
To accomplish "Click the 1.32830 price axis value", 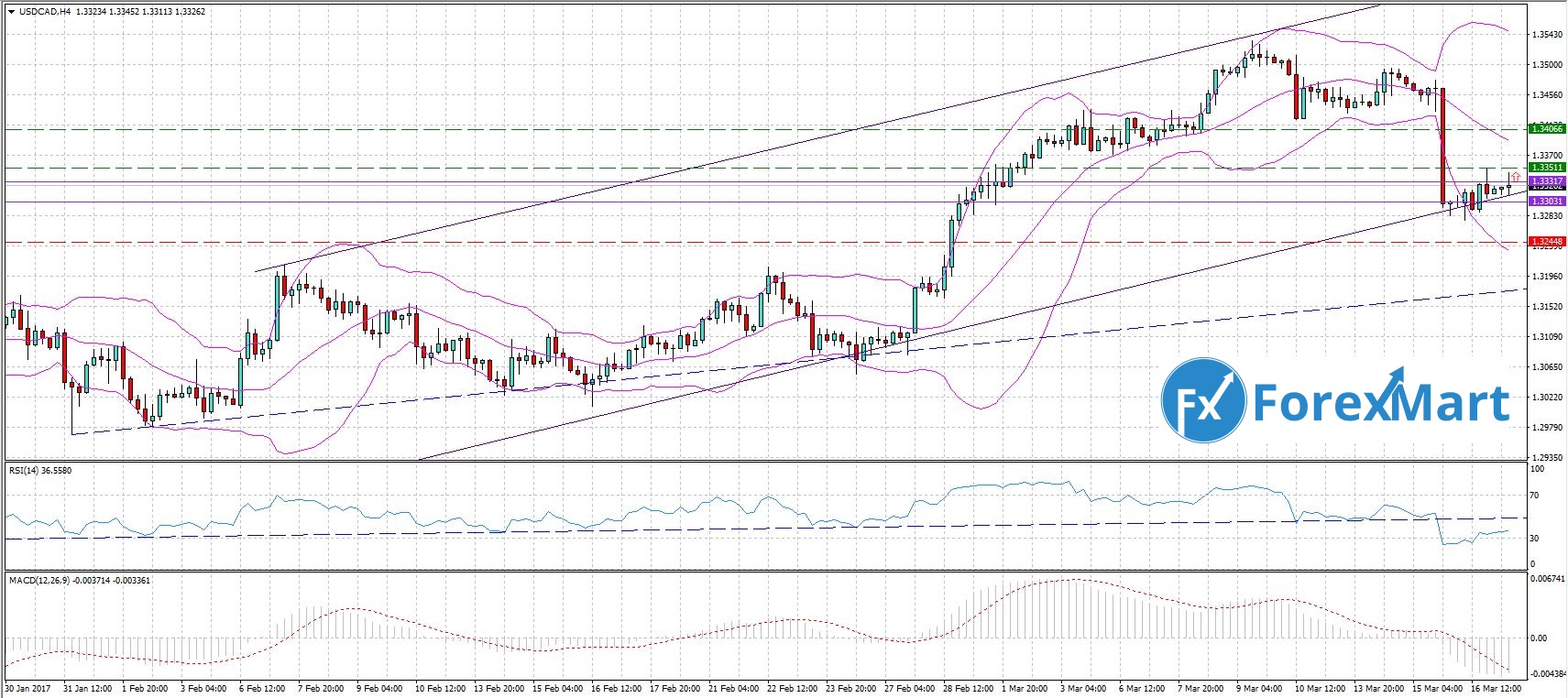I will 1547,216.
